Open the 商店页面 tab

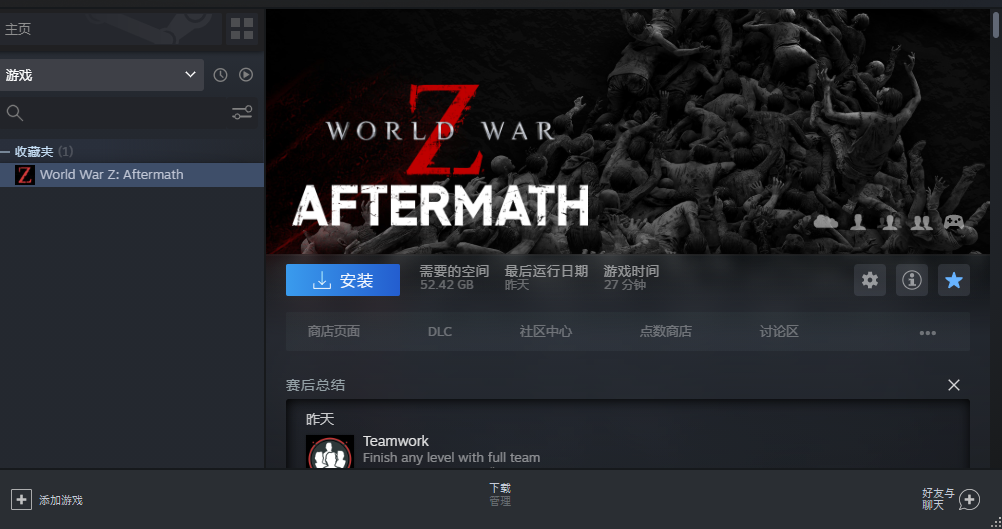point(334,332)
